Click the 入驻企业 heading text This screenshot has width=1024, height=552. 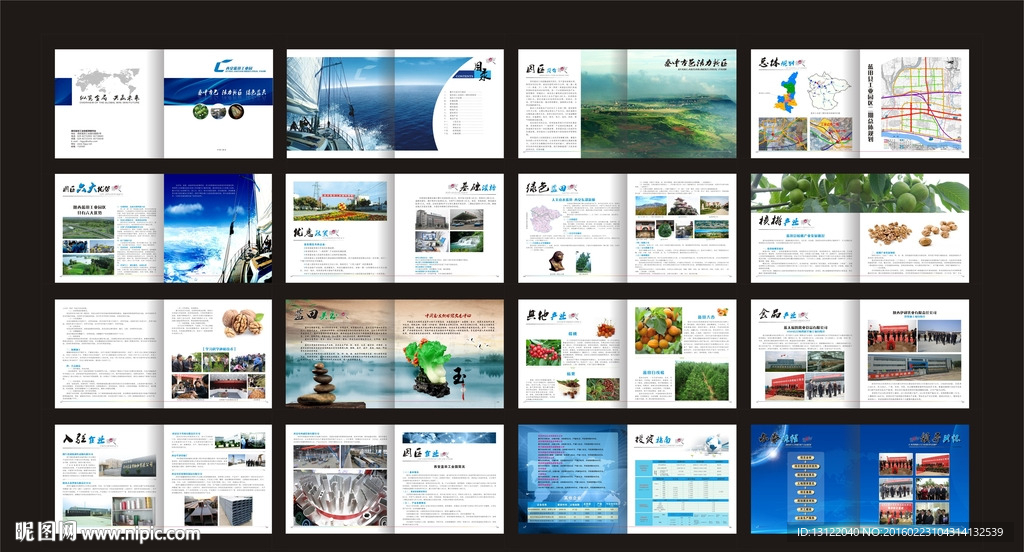point(84,440)
